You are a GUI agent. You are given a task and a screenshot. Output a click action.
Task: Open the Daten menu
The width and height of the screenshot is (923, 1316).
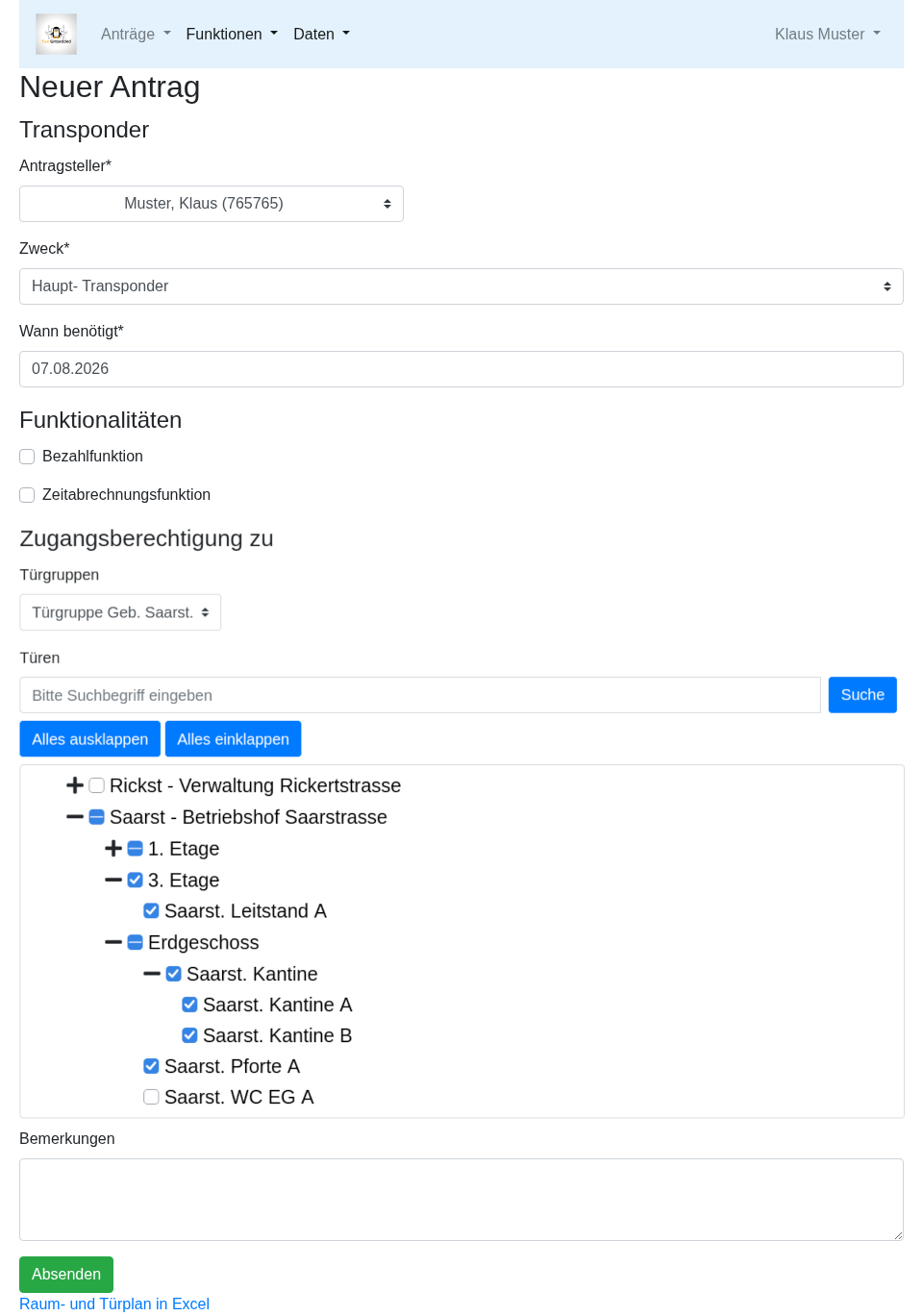321,34
